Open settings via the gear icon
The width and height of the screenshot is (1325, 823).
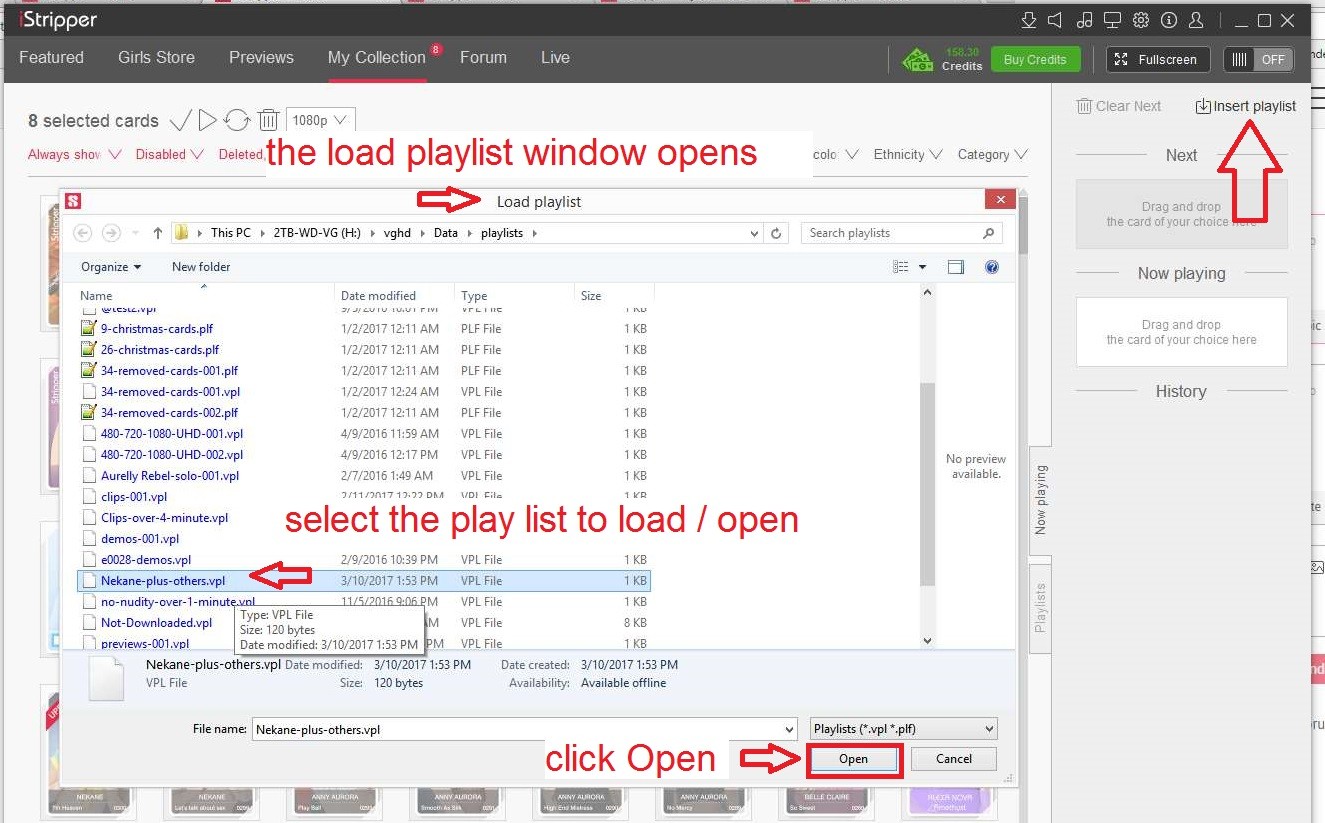click(1141, 20)
